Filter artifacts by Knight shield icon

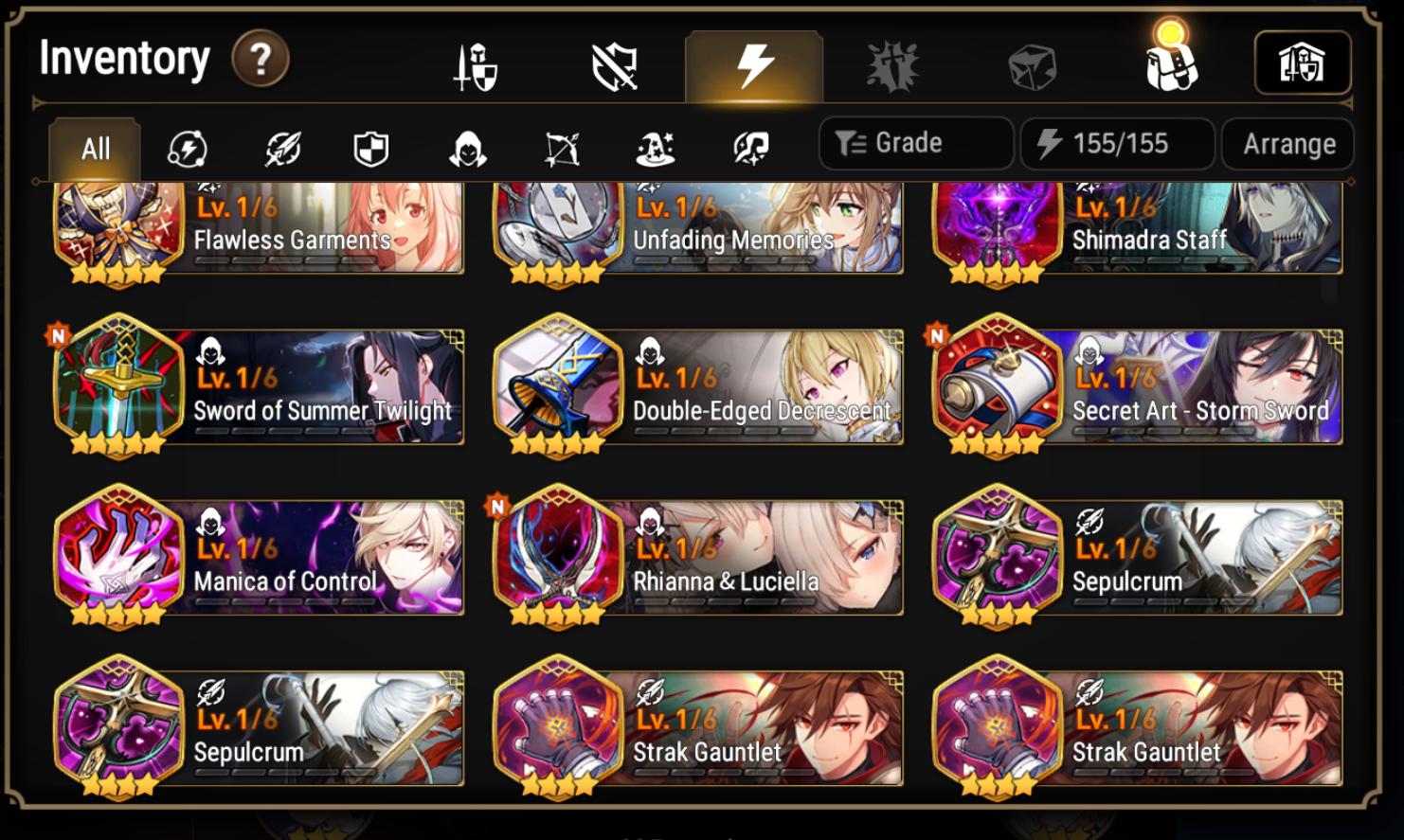click(x=371, y=149)
